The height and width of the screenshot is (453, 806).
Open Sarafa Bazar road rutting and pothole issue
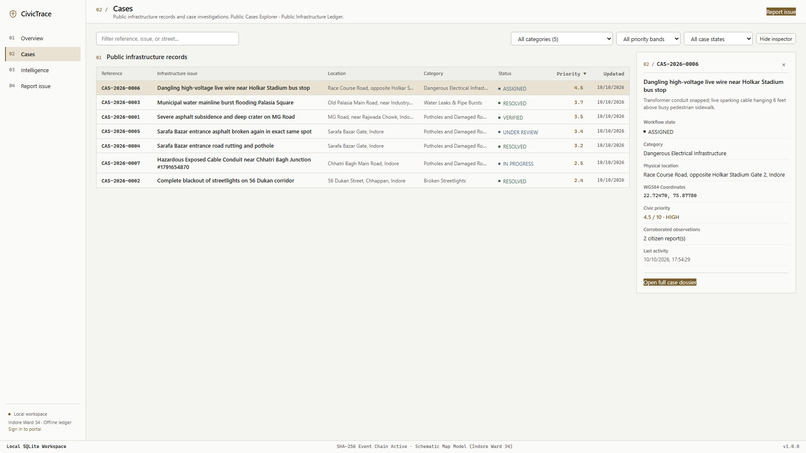point(215,146)
